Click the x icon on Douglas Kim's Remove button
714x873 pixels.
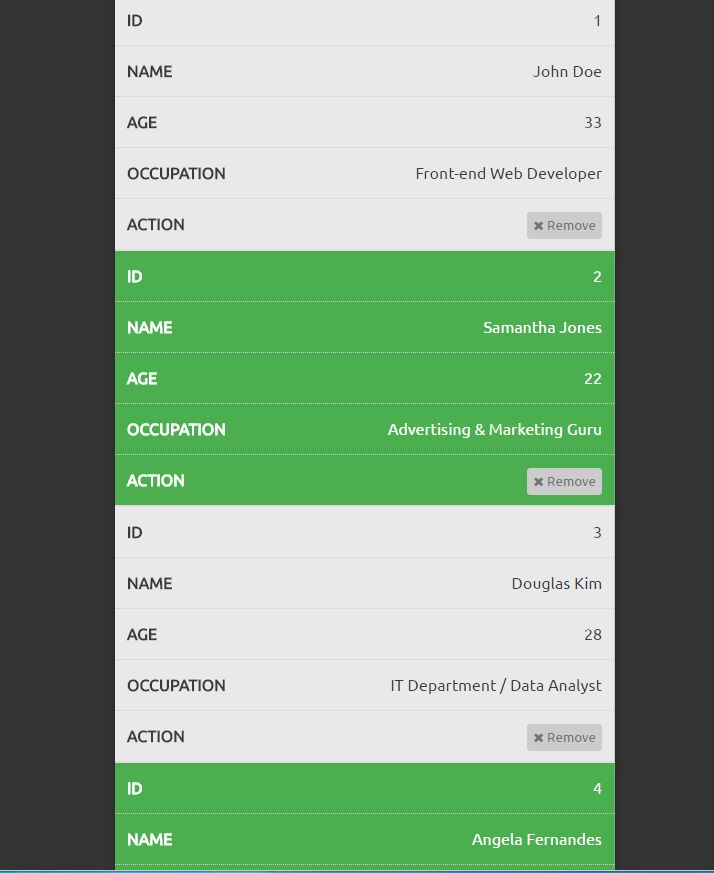[538, 738]
